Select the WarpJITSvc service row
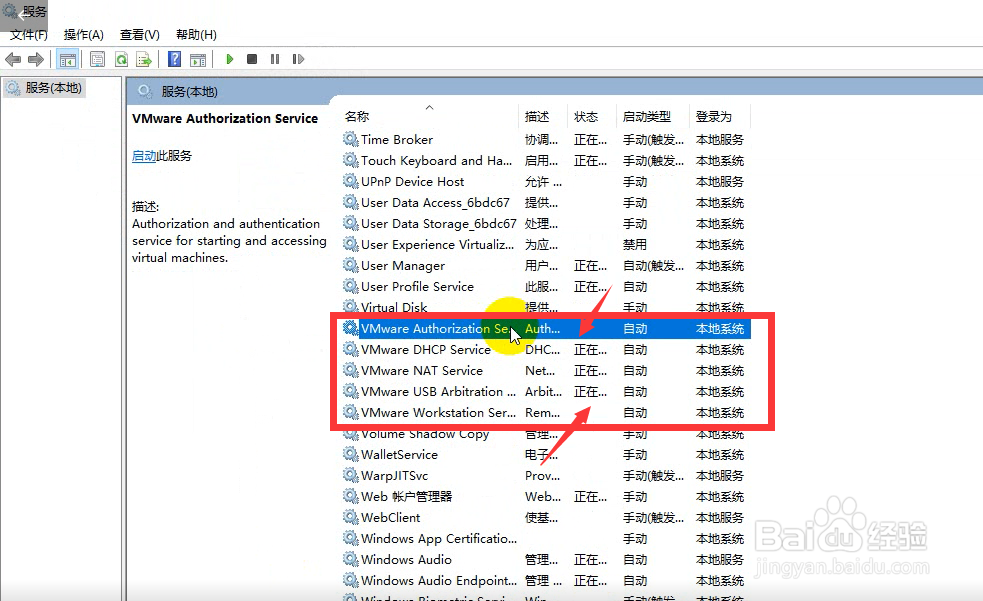 pos(545,476)
